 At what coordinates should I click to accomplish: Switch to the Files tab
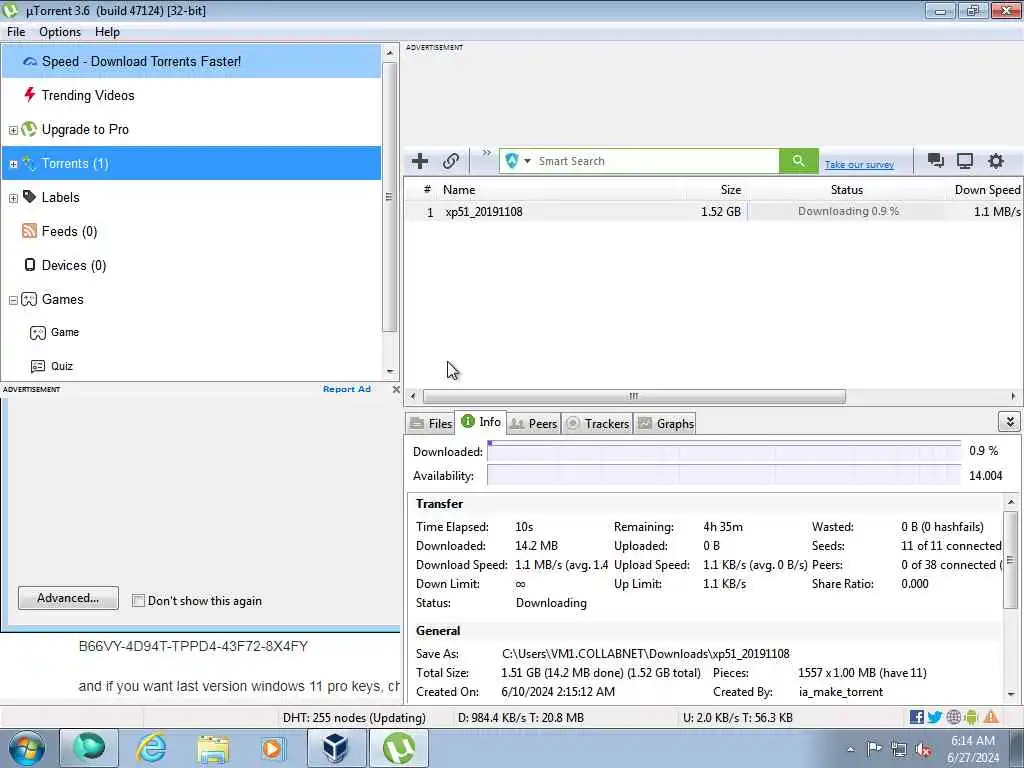(431, 423)
